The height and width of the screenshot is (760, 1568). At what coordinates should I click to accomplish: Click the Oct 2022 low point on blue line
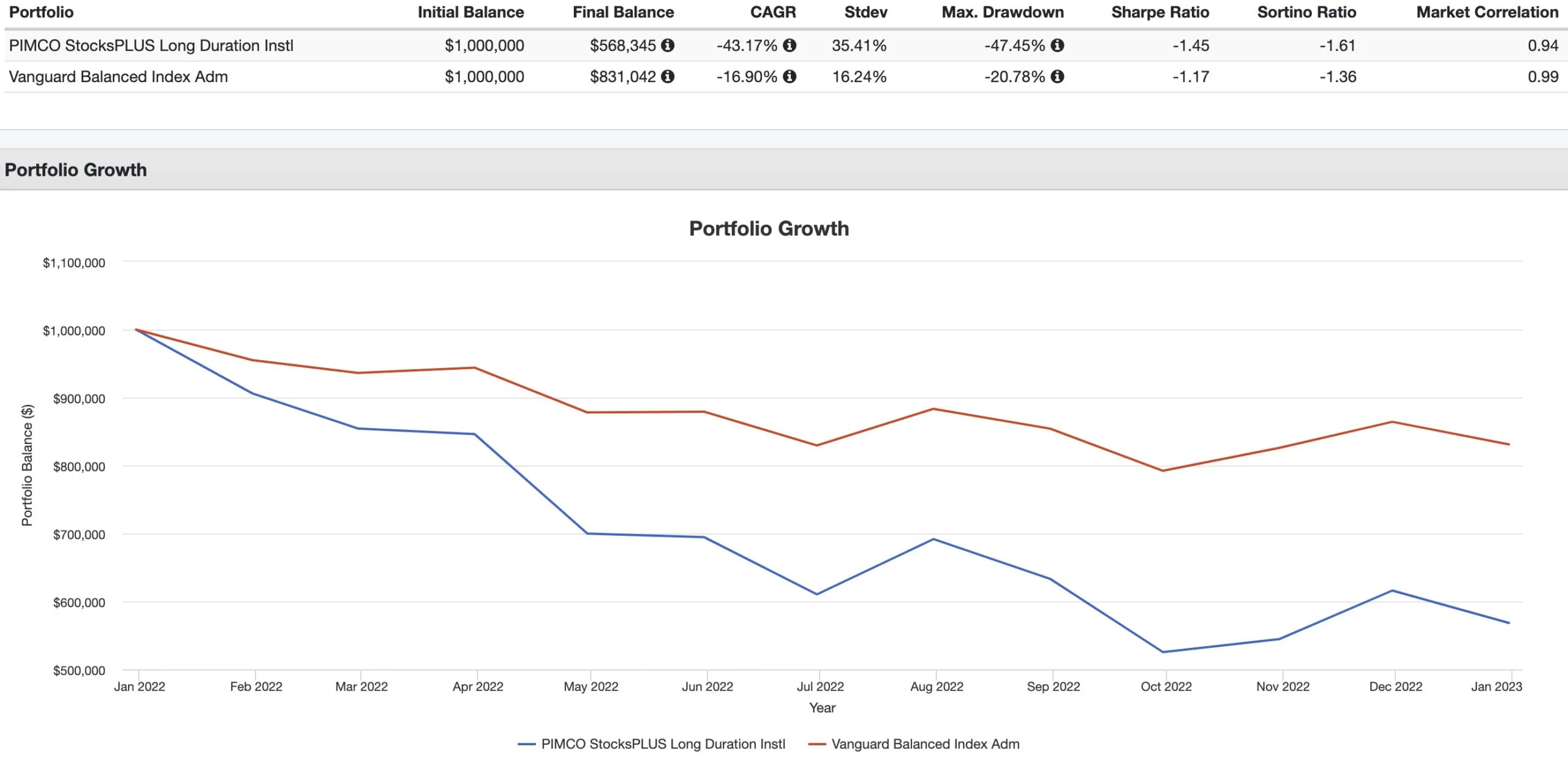(x=1163, y=652)
